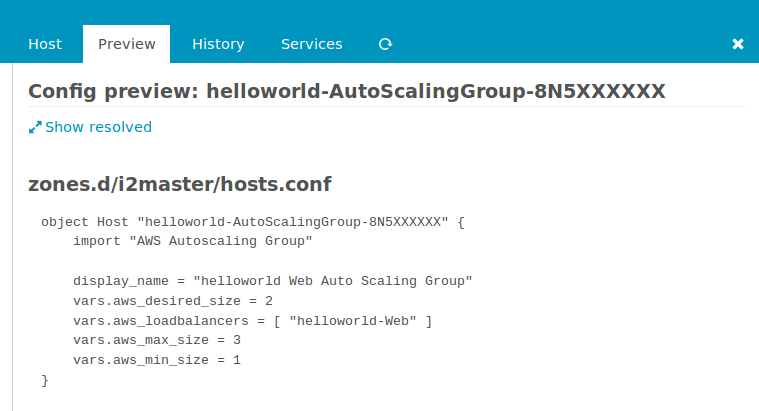Click the display_name config line
This screenshot has width=759, height=411.
[x=273, y=281]
